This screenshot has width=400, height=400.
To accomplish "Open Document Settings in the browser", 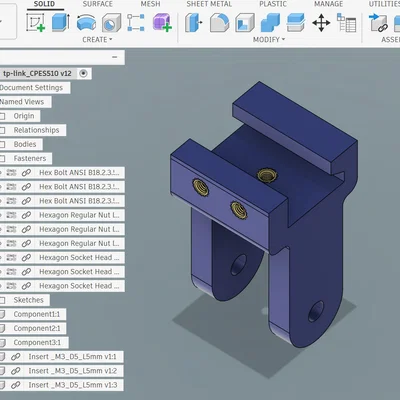I will point(31,88).
